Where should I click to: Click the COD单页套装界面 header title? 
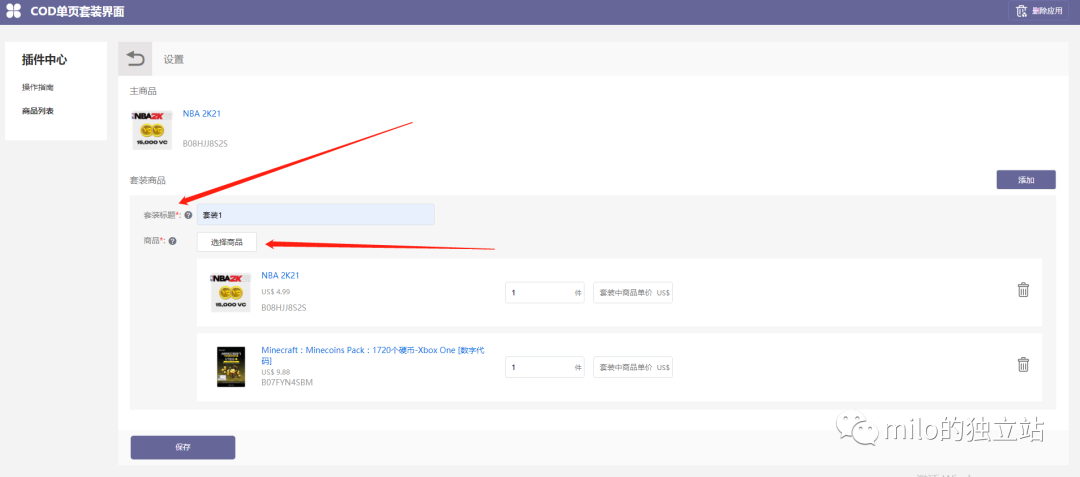78,12
